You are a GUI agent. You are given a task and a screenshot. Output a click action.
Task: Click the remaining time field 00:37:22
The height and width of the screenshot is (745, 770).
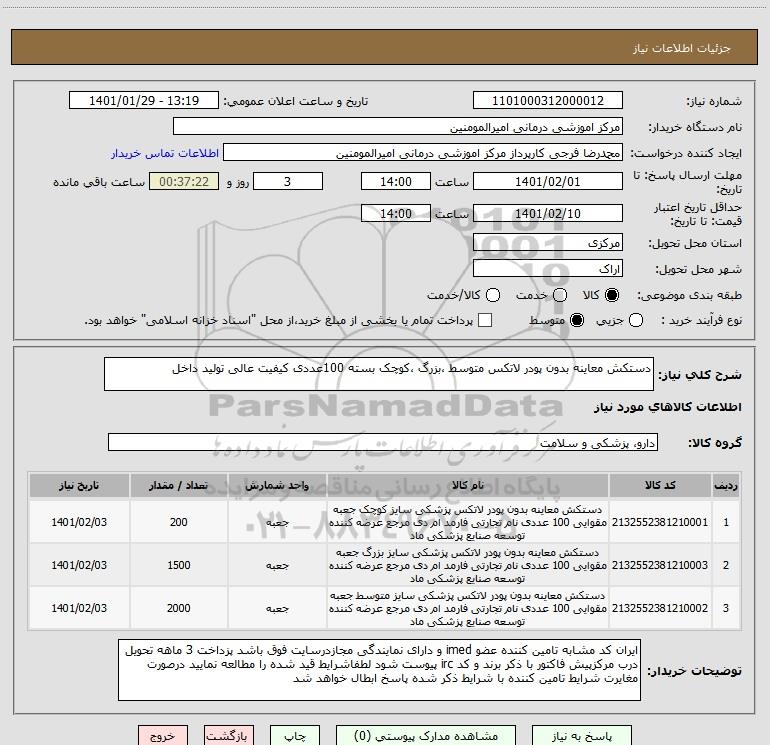184,182
